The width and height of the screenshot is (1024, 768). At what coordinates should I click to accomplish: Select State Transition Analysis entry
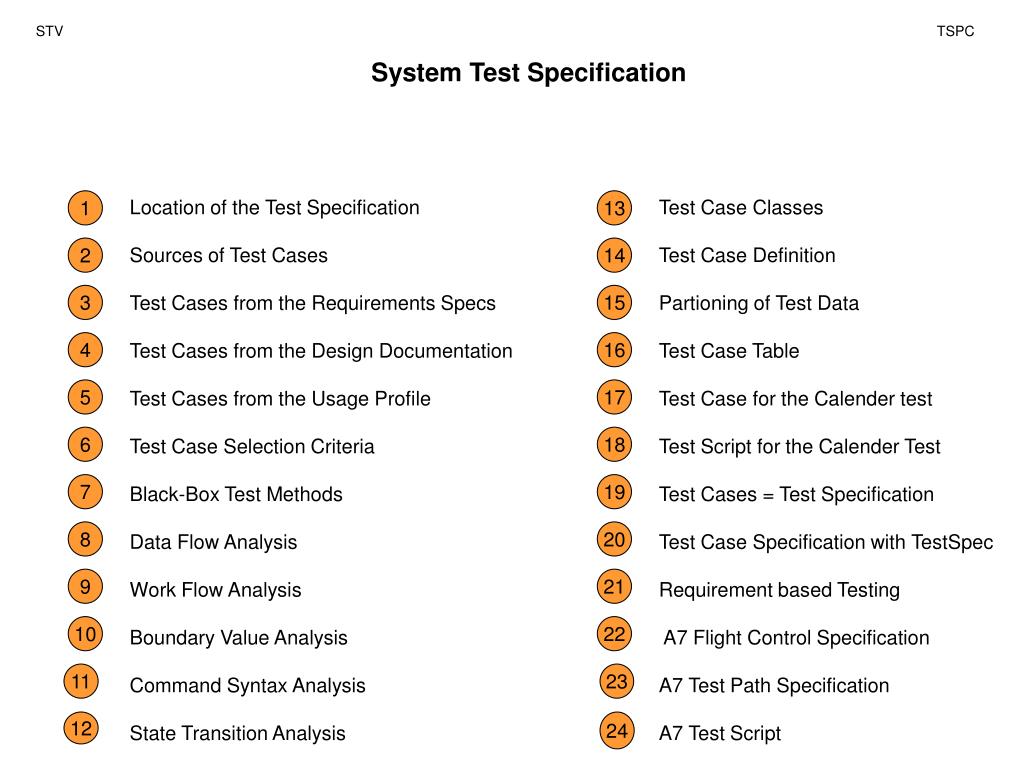coord(238,733)
